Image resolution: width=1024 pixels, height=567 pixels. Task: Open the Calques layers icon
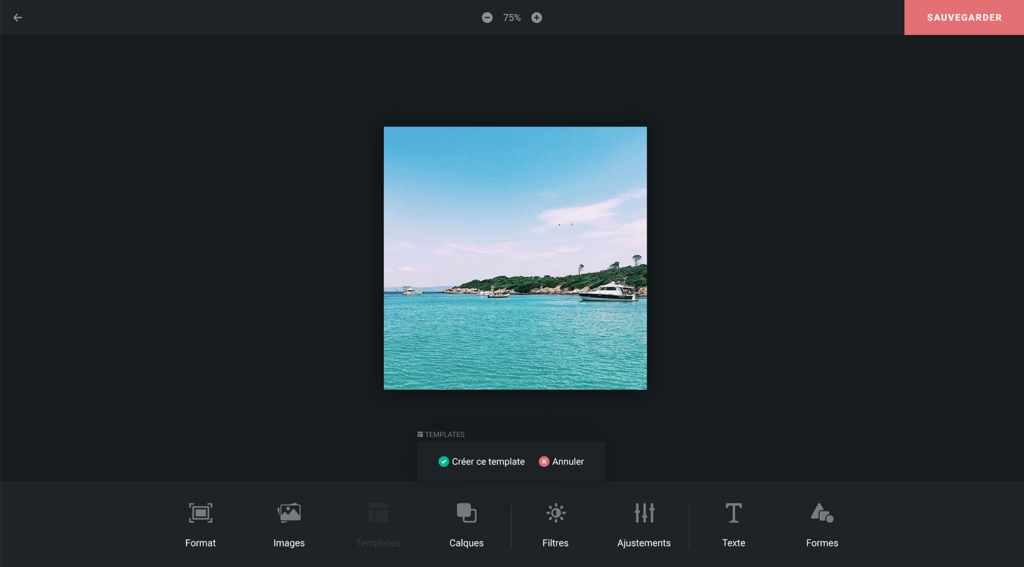click(466, 513)
